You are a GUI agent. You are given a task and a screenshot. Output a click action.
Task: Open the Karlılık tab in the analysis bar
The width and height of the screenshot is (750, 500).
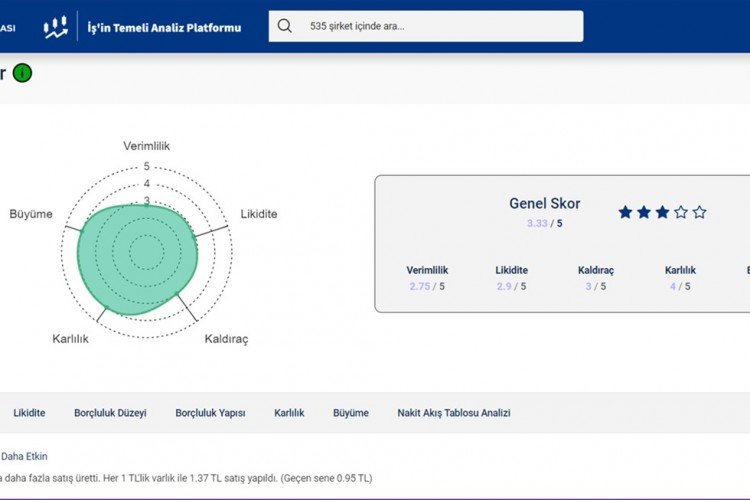pos(289,413)
